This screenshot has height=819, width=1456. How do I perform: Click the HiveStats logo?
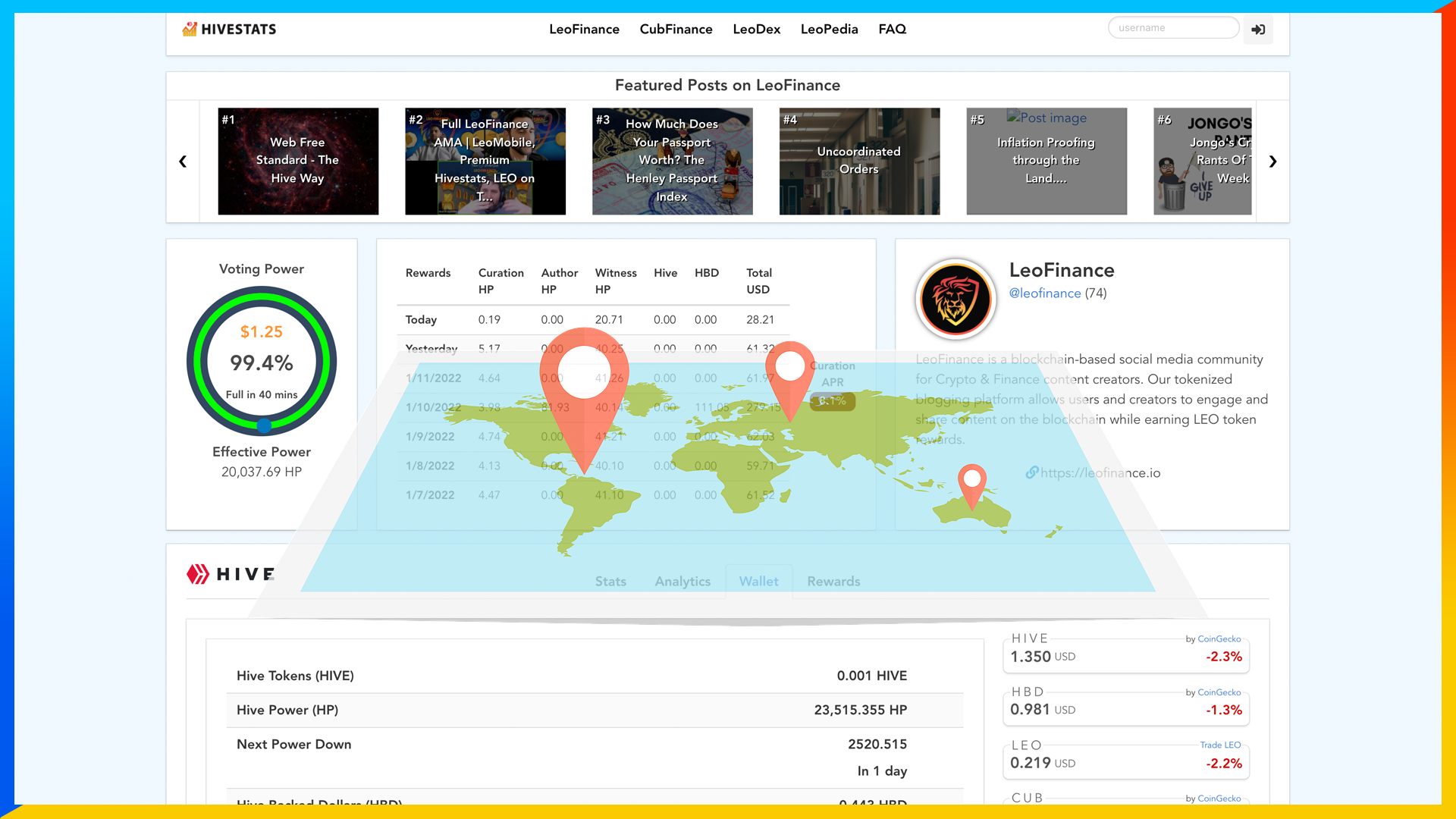(229, 30)
